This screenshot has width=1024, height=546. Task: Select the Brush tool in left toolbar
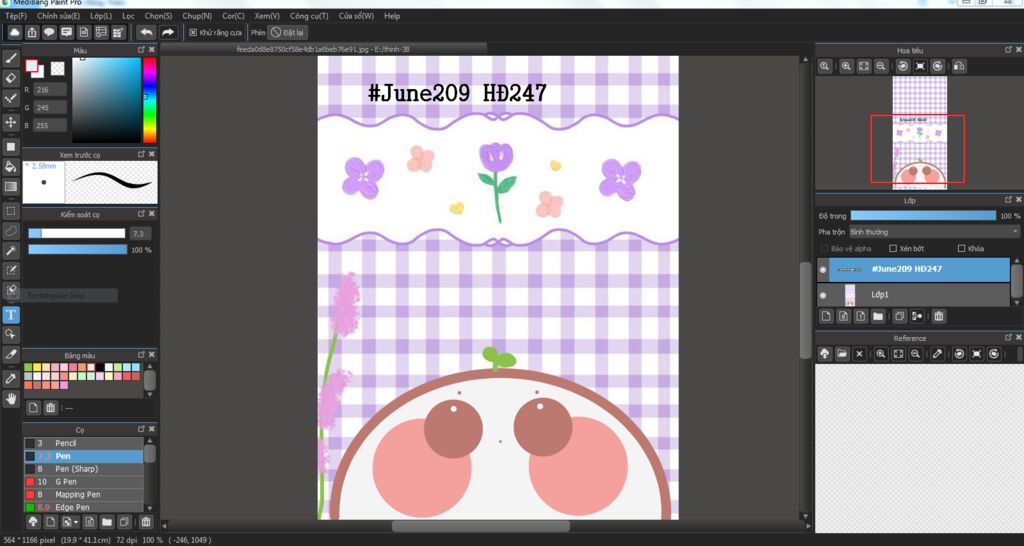tap(10, 59)
